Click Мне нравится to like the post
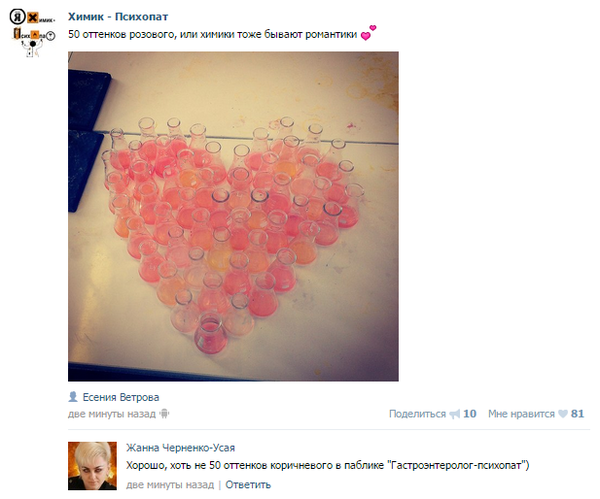This screenshot has width=600, height=499. (x=521, y=414)
